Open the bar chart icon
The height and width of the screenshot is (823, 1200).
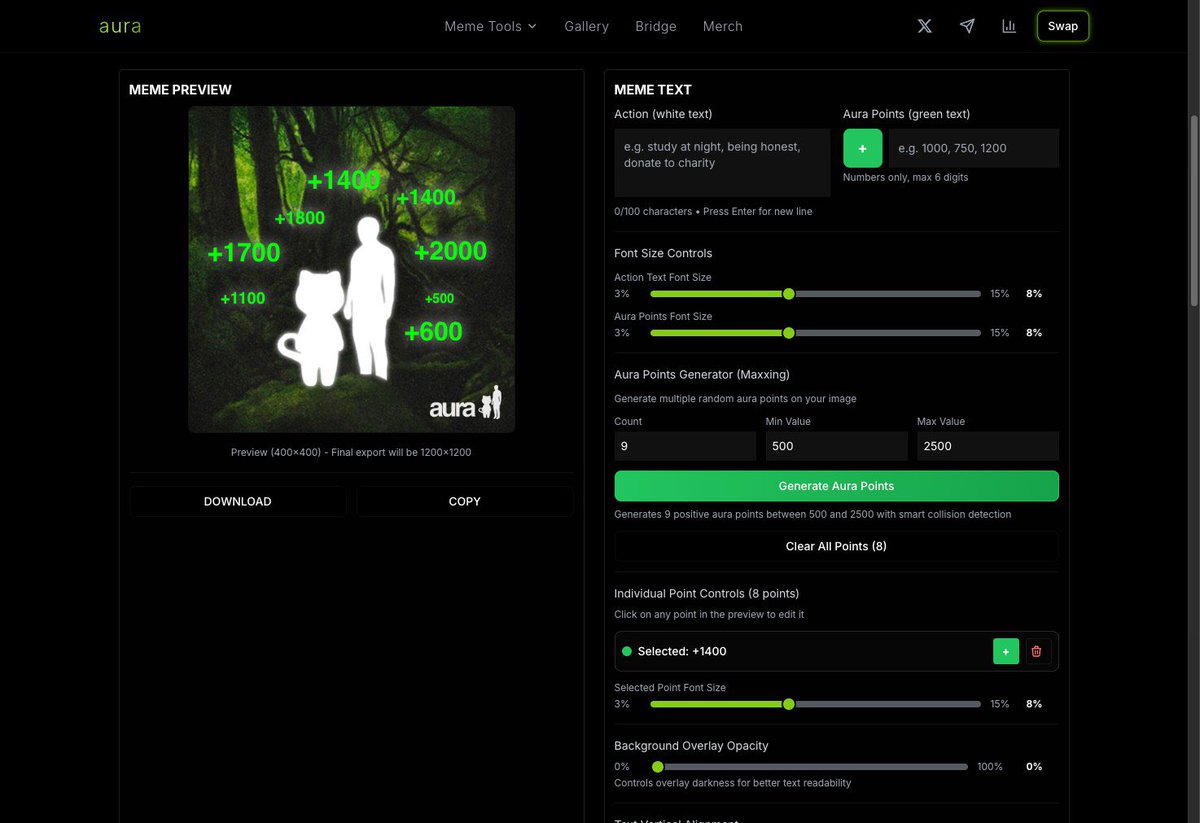tap(1009, 26)
